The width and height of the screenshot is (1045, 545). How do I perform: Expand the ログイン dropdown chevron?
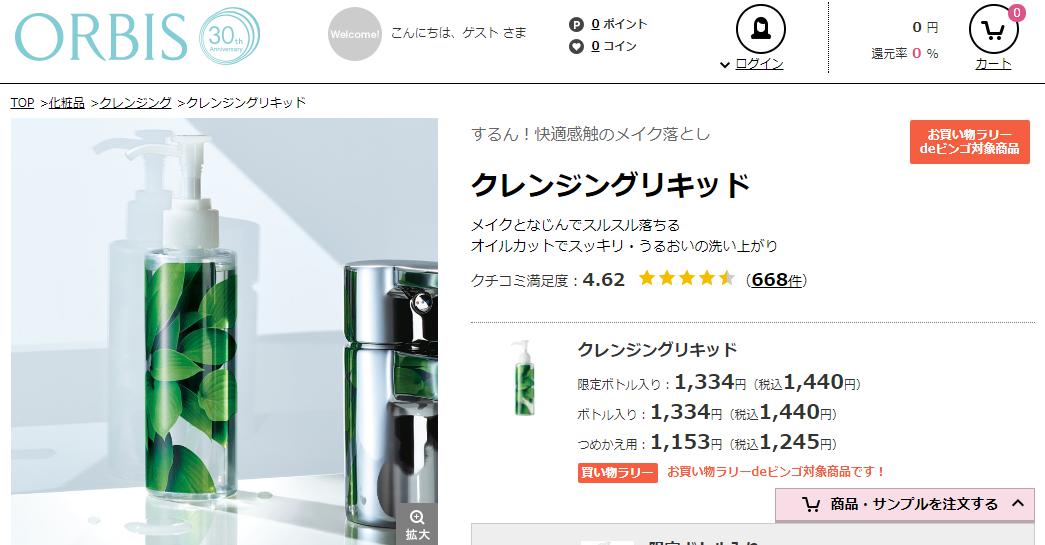[x=725, y=65]
